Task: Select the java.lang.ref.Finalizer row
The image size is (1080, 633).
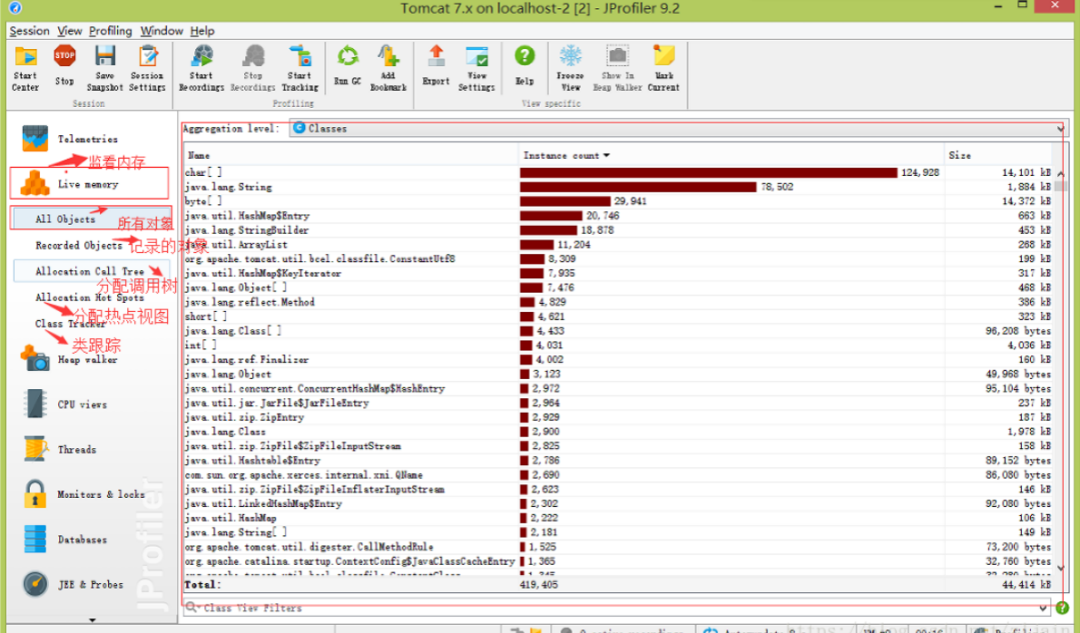Action: [618, 360]
